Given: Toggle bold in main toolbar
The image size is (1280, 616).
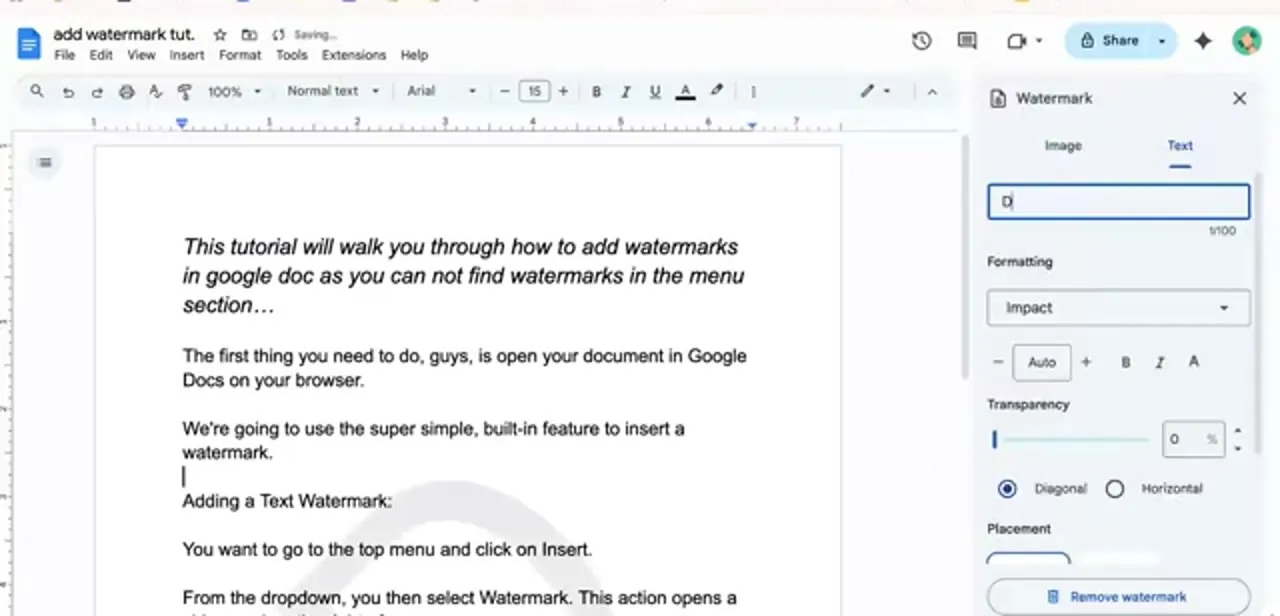Looking at the screenshot, I should [596, 92].
